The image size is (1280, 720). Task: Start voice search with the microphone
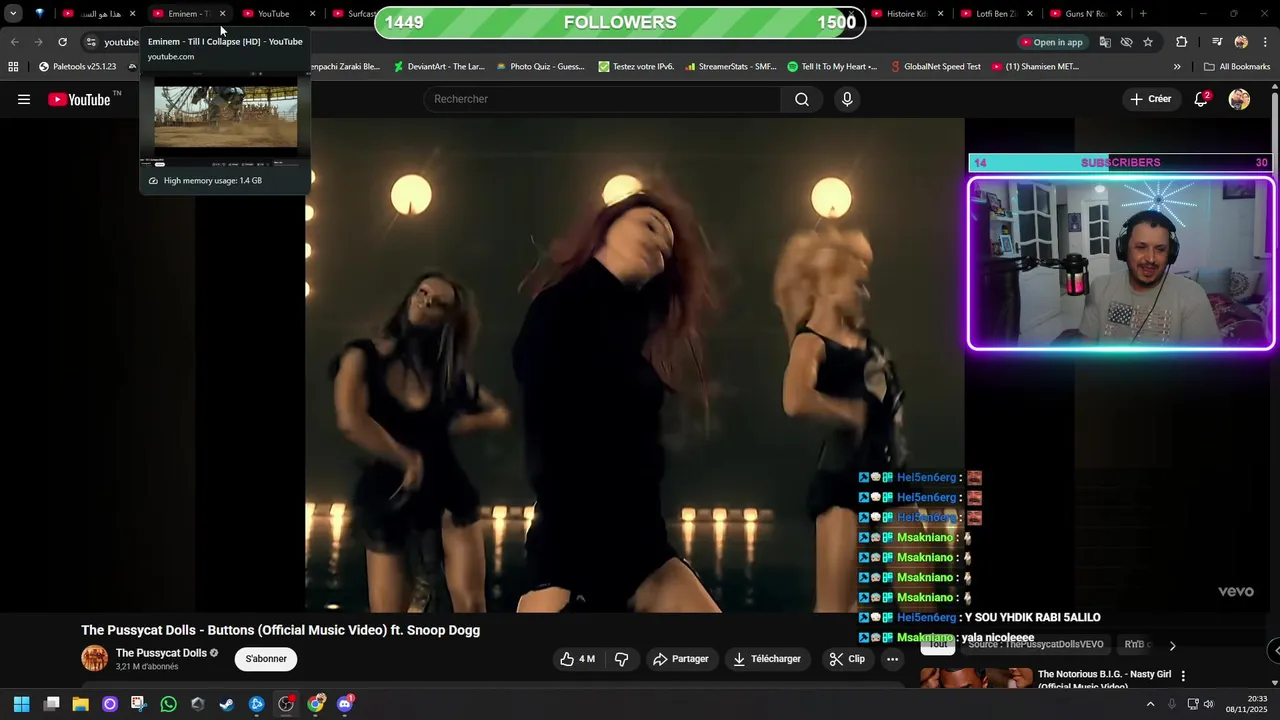847,99
